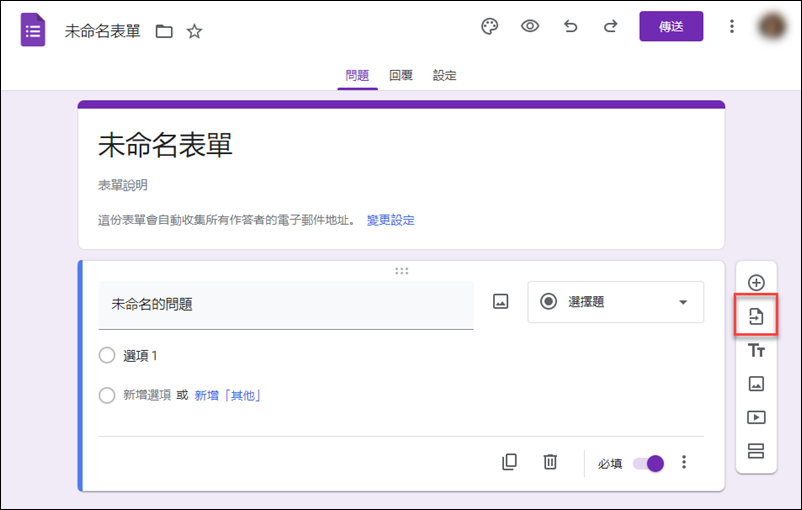This screenshot has width=802, height=510.
Task: Switch to the 問題 tab
Action: [x=357, y=76]
